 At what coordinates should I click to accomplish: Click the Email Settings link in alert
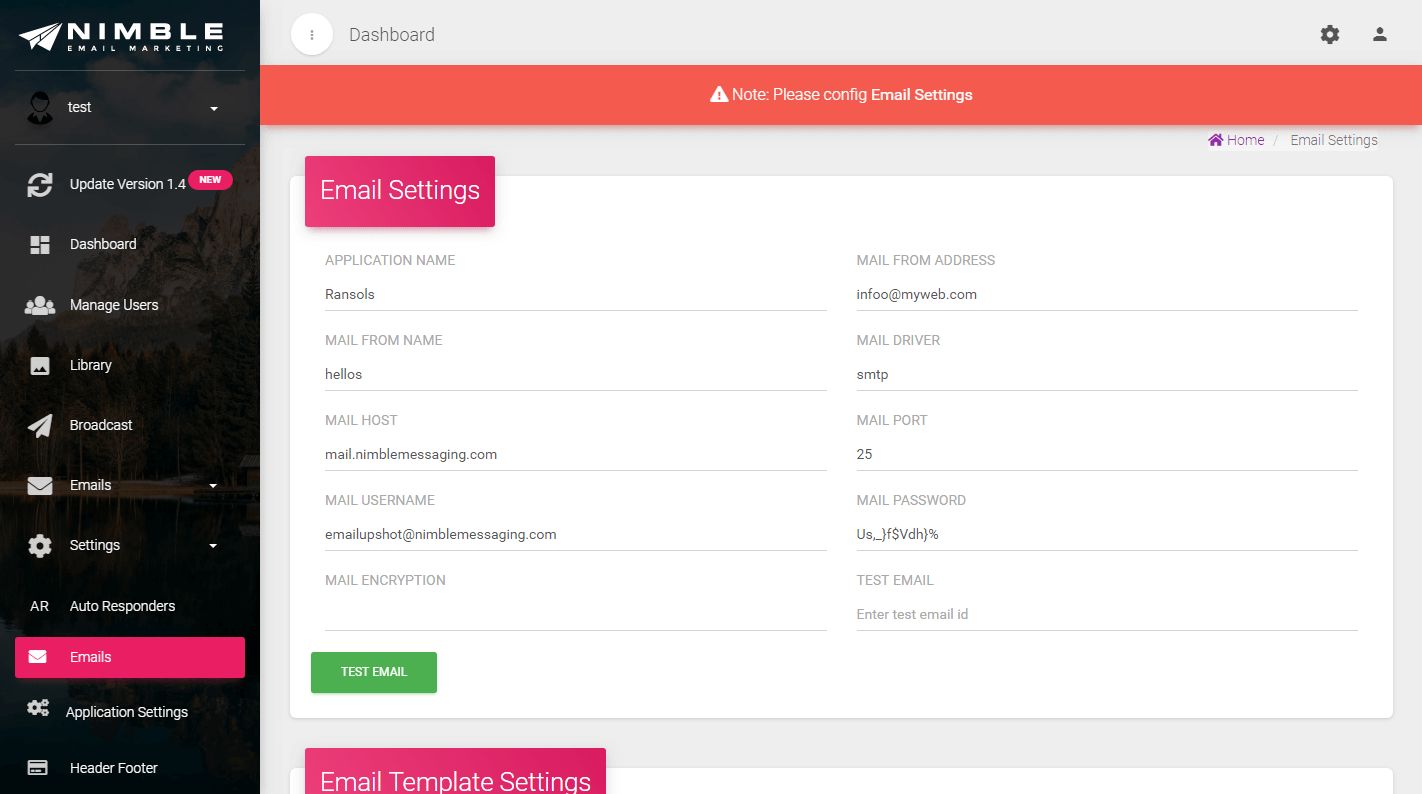tap(922, 95)
